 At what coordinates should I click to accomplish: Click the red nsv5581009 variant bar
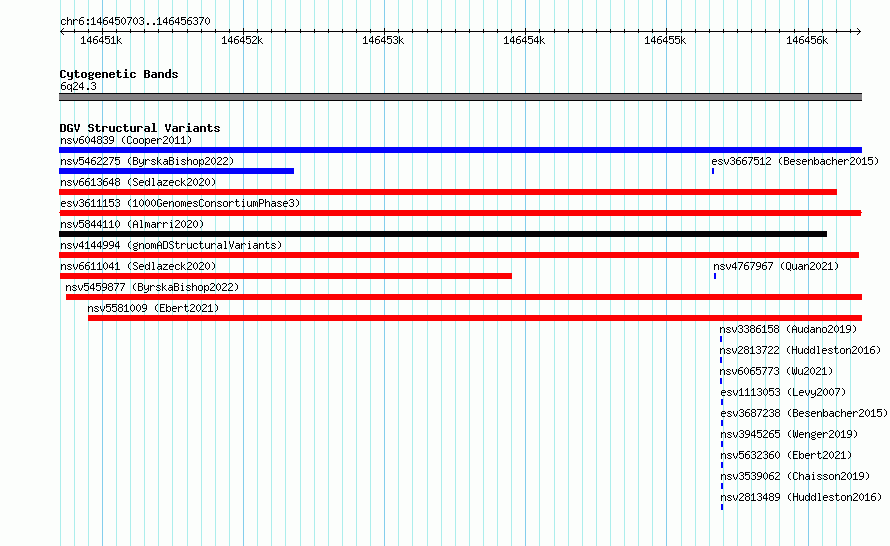pos(475,318)
